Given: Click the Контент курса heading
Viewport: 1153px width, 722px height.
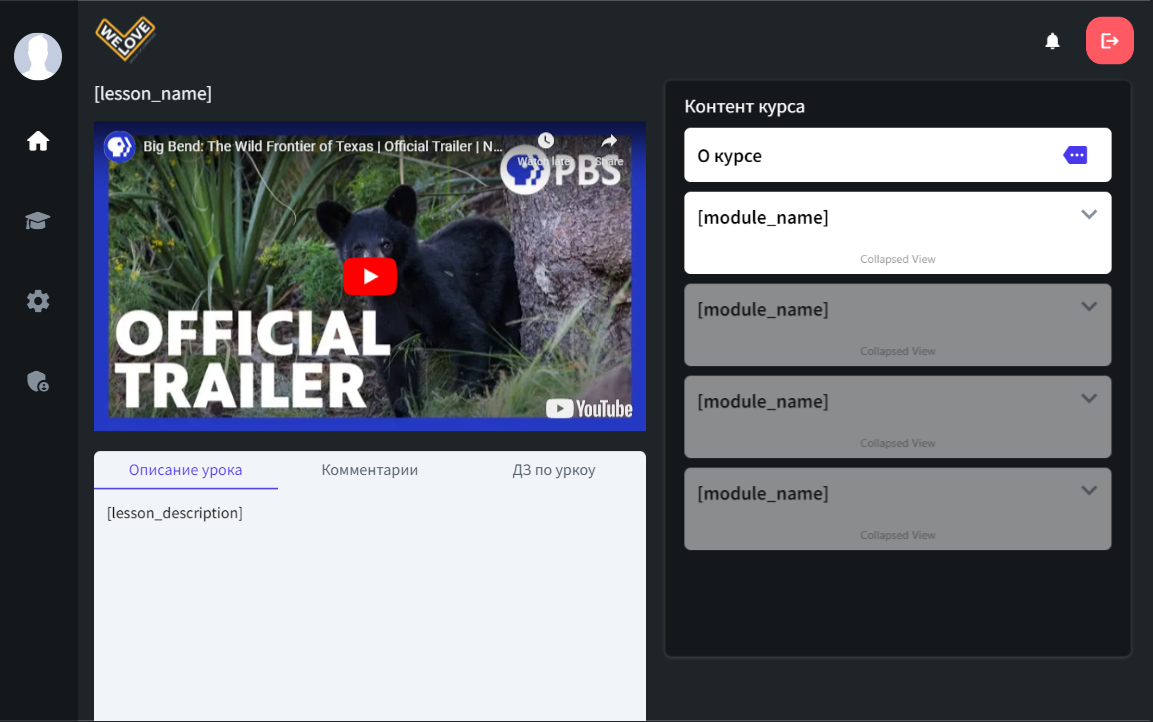Looking at the screenshot, I should (x=744, y=107).
